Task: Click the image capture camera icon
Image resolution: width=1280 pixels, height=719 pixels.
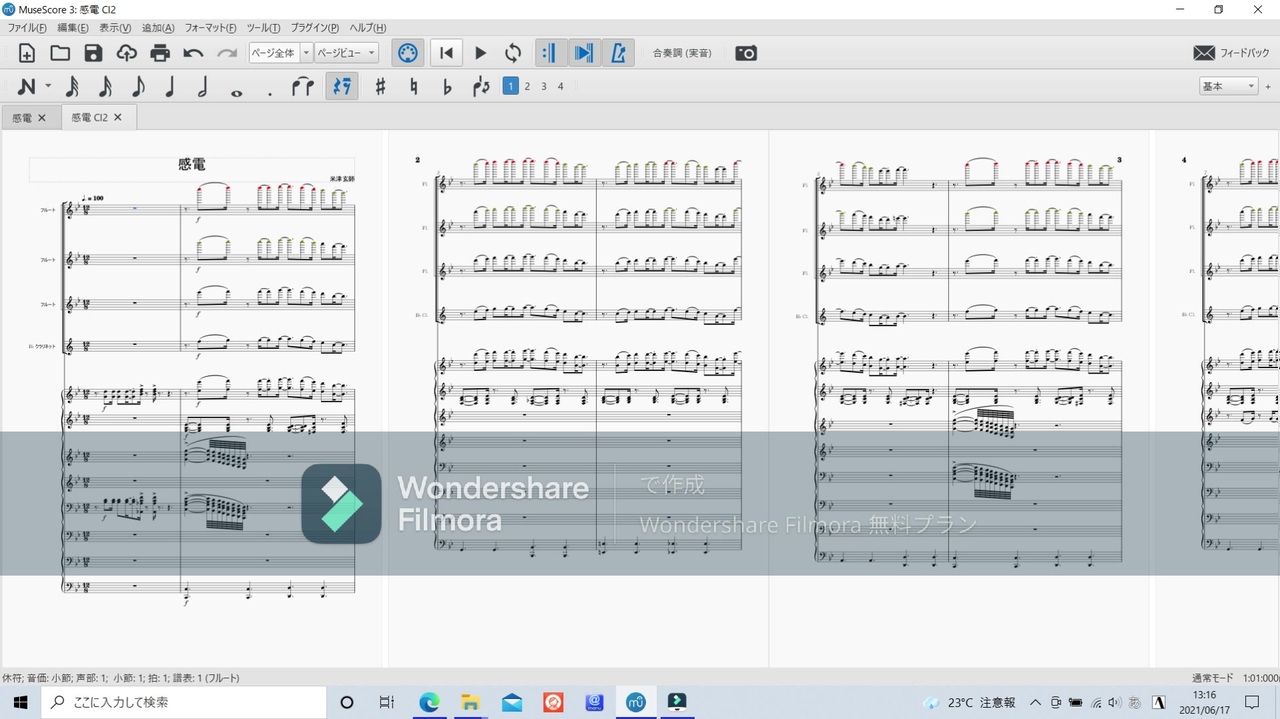Action: pyautogui.click(x=746, y=53)
